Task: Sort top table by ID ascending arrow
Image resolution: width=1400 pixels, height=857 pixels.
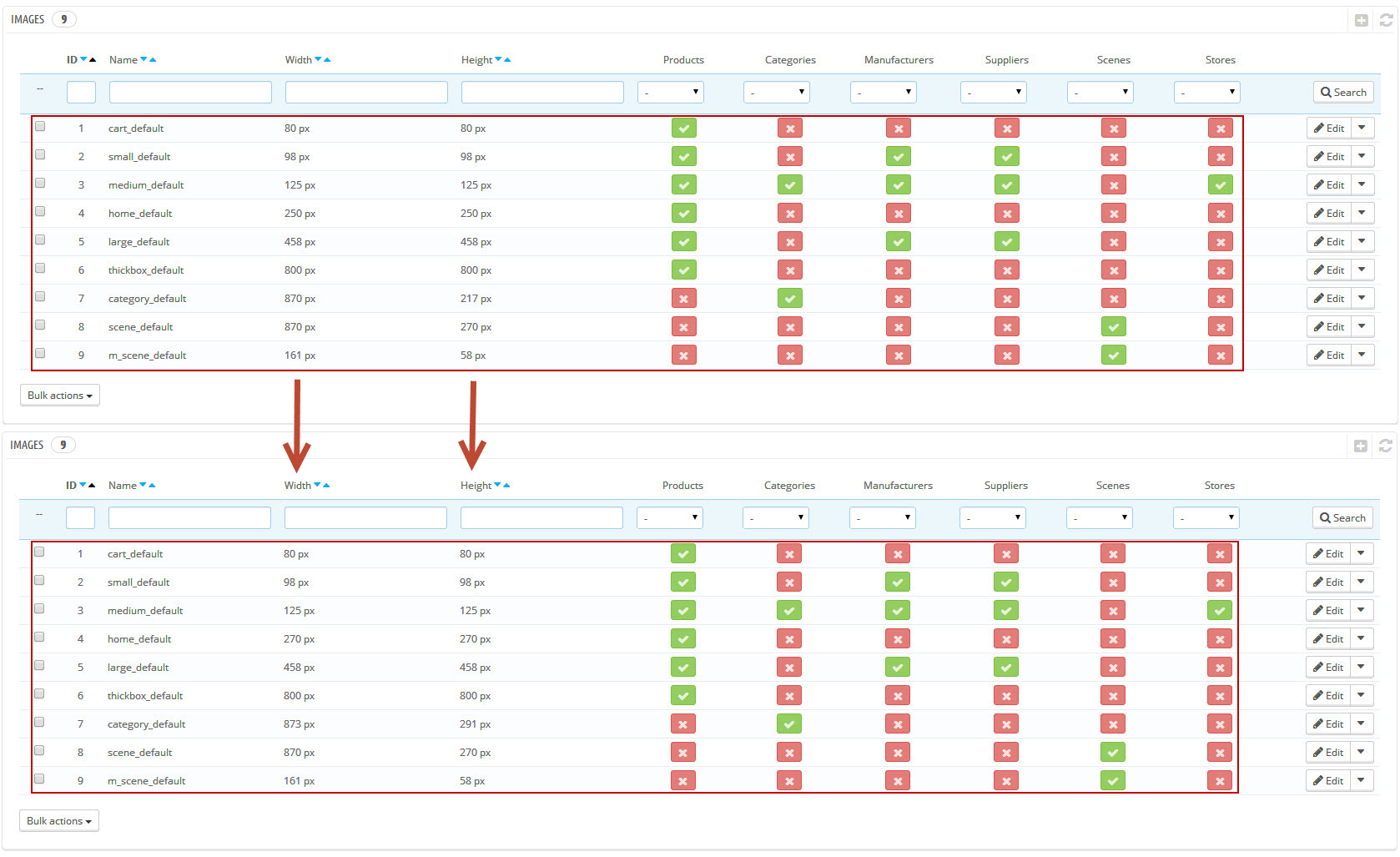Action: (x=93, y=60)
